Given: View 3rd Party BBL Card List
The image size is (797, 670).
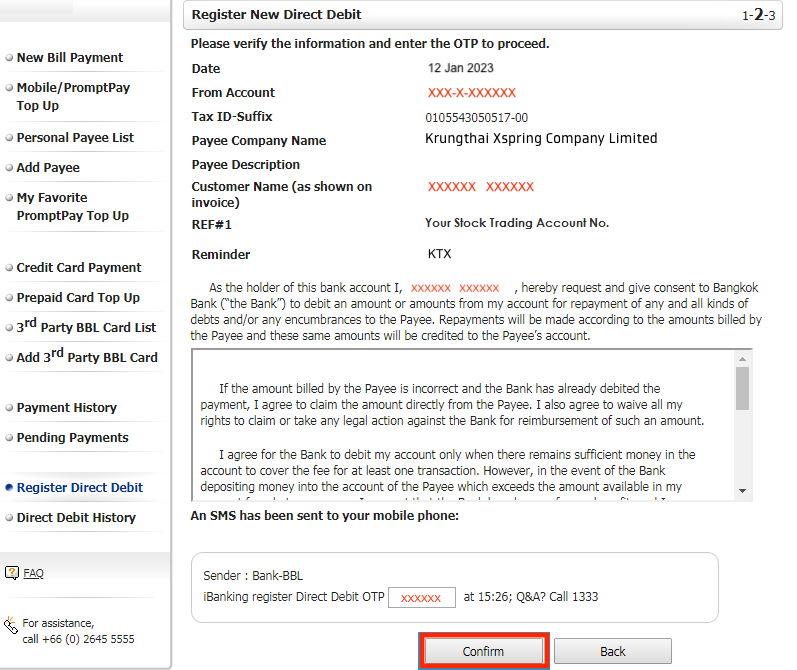Looking at the screenshot, I should coord(86,327).
